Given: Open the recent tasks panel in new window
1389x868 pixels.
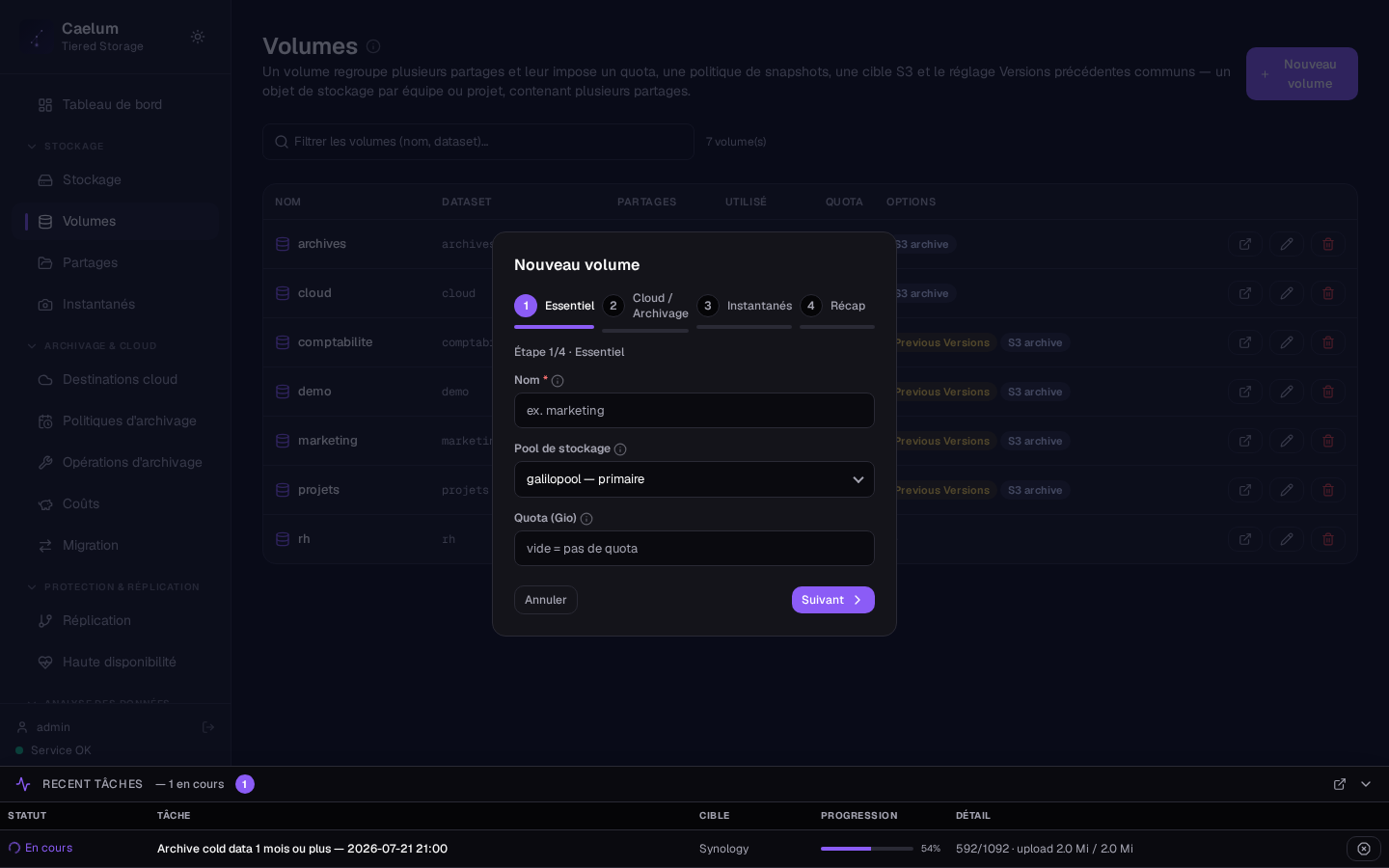Looking at the screenshot, I should [1340, 784].
